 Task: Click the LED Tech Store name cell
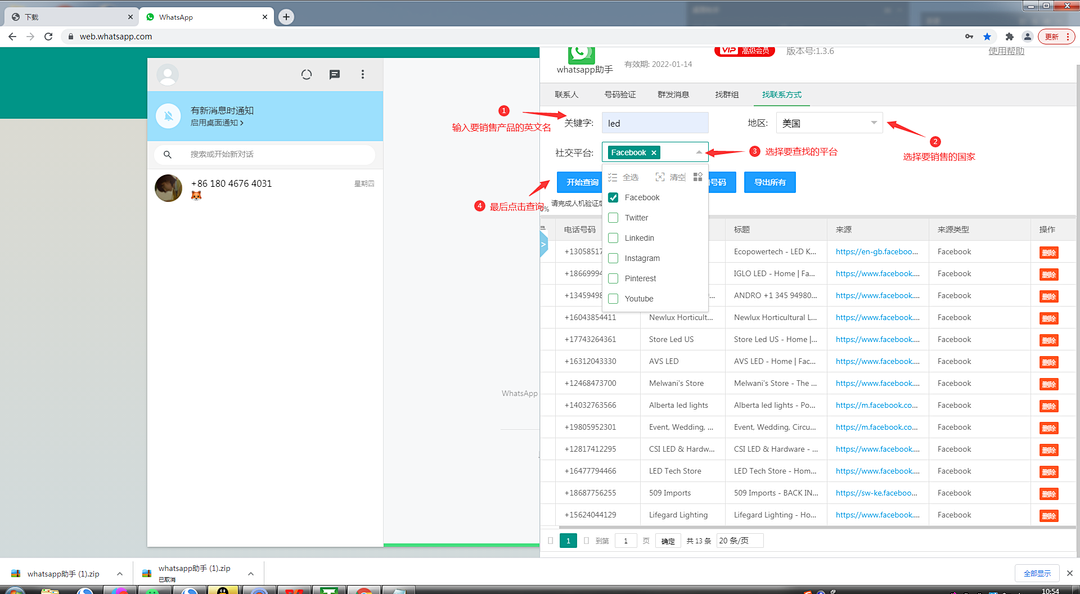pos(675,471)
